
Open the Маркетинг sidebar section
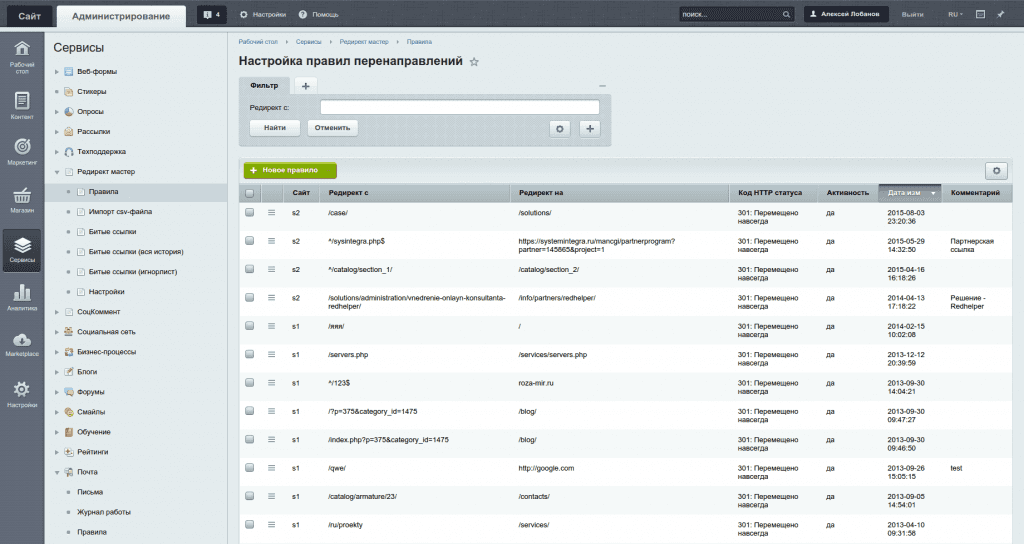pos(22,152)
